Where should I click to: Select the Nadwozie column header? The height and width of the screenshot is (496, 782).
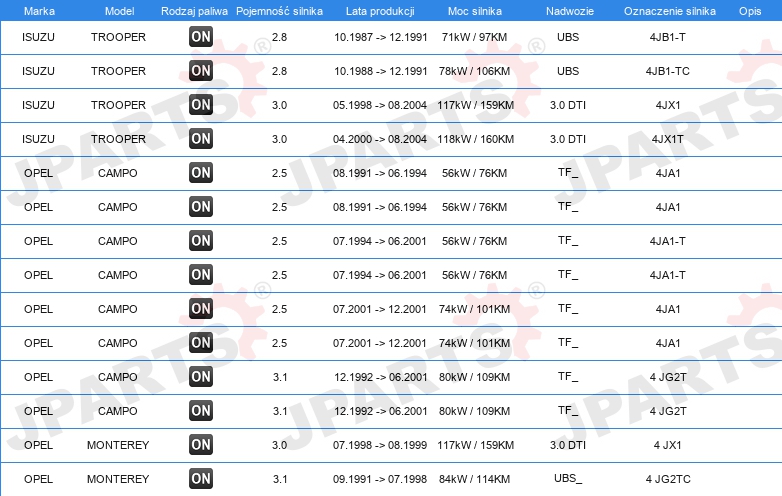click(570, 11)
